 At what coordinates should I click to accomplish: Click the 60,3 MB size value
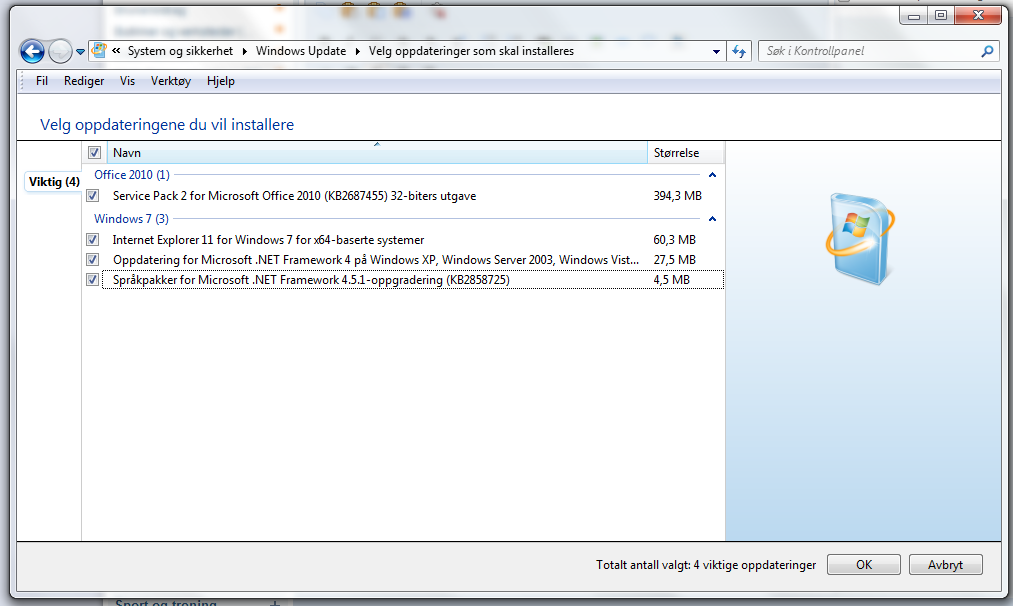pyautogui.click(x=674, y=239)
